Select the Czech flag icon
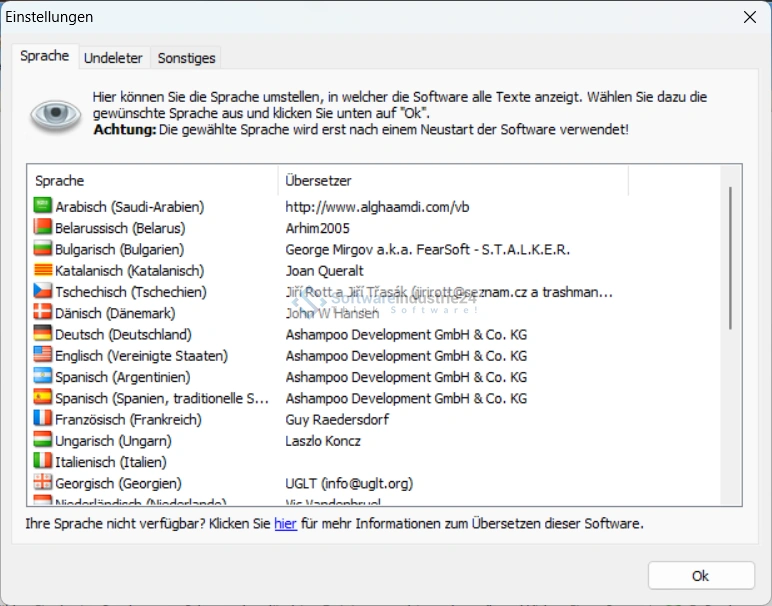The height and width of the screenshot is (606, 772). (x=43, y=292)
